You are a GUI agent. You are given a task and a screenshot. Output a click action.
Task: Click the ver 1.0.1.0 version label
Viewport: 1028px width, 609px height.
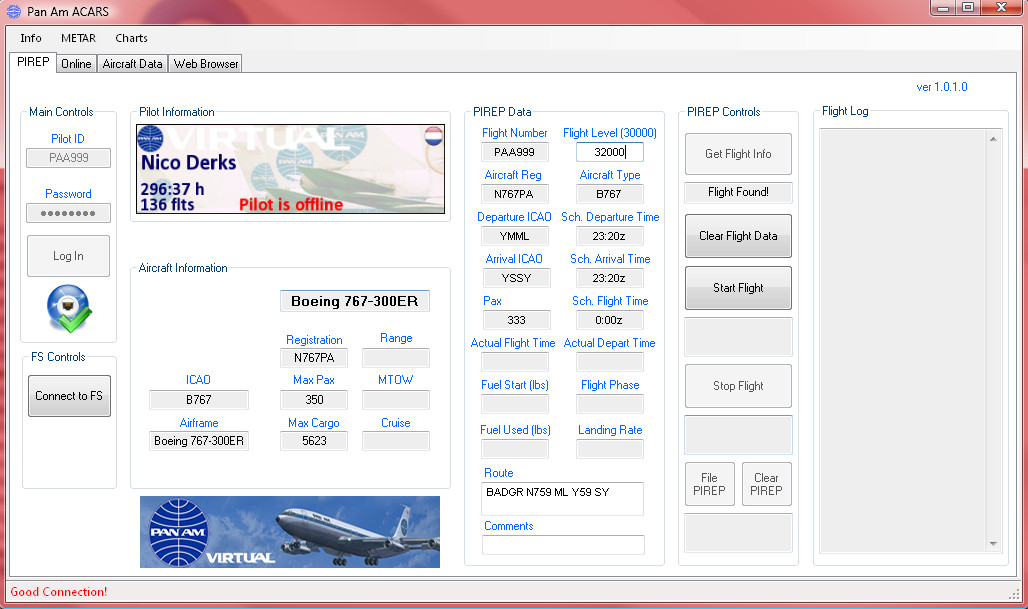tap(941, 87)
